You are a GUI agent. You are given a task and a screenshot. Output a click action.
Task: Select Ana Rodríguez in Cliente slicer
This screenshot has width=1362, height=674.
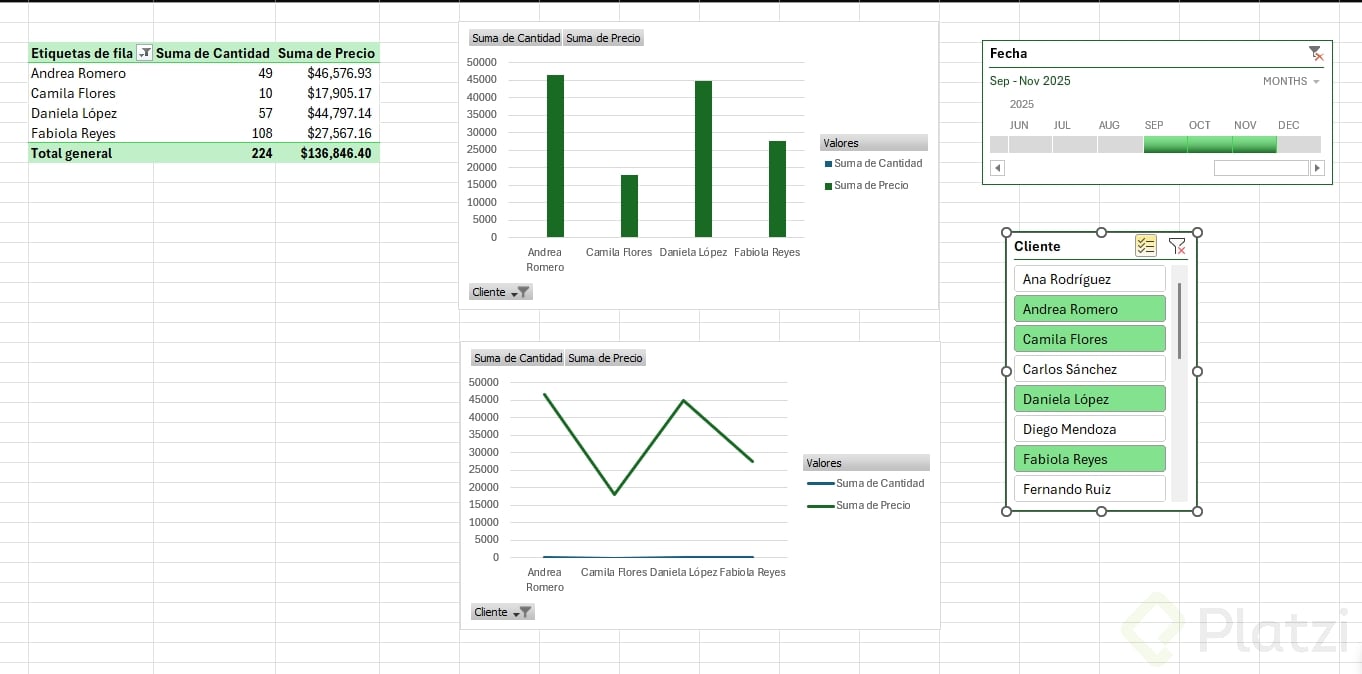[1090, 279]
